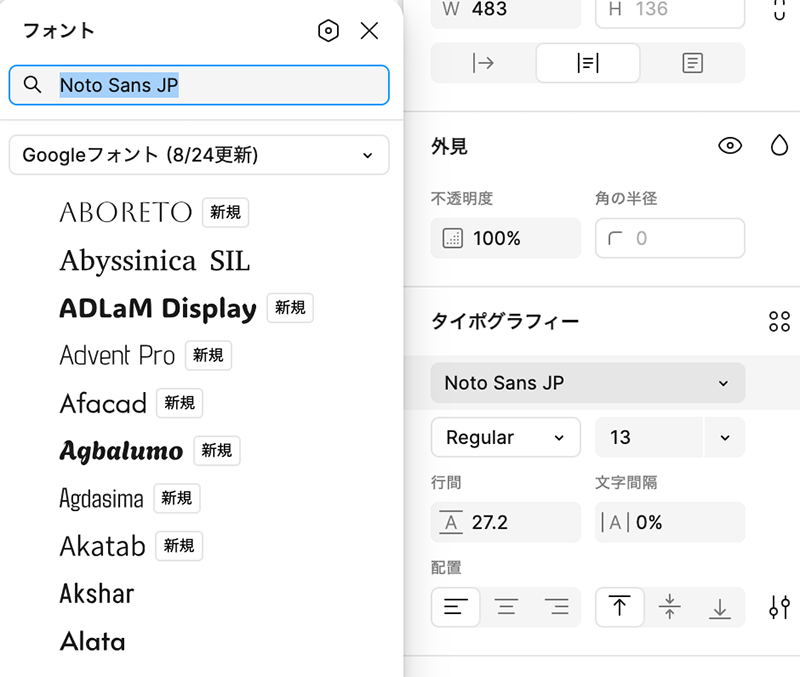Select the Akatab font
Image resolution: width=800 pixels, height=677 pixels.
[102, 546]
